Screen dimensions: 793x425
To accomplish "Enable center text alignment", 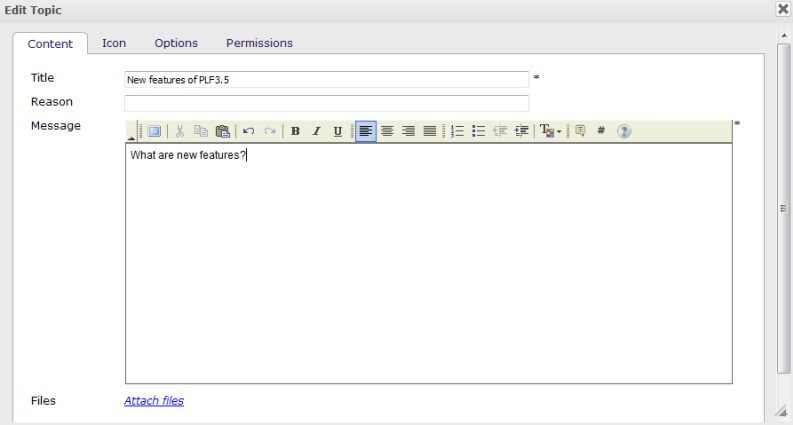I will [387, 131].
